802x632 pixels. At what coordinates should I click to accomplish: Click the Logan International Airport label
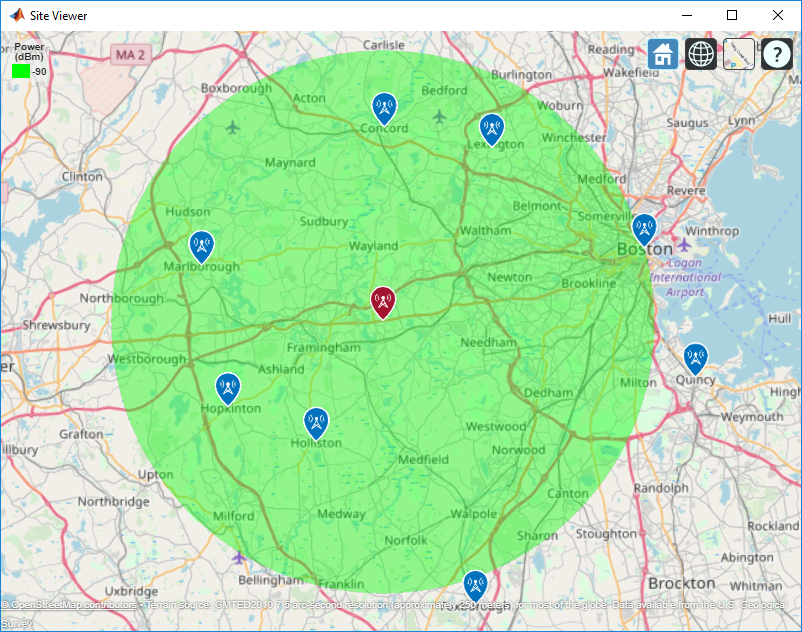pyautogui.click(x=685, y=277)
